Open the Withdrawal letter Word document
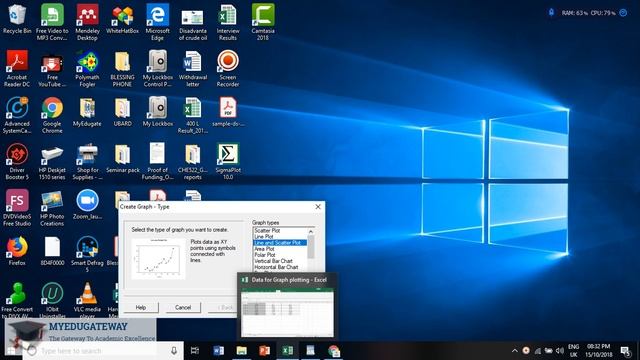Image resolution: width=640 pixels, height=360 pixels. click(x=193, y=69)
